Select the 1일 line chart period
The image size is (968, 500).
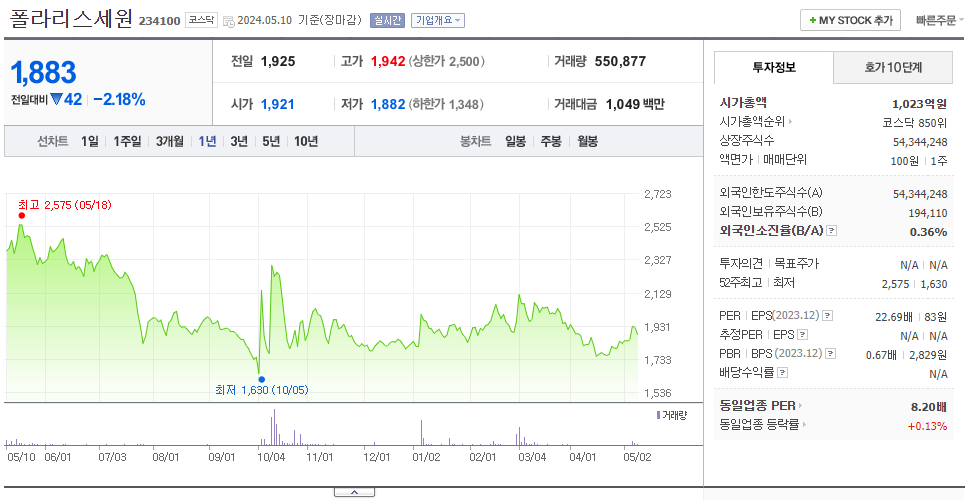click(90, 141)
